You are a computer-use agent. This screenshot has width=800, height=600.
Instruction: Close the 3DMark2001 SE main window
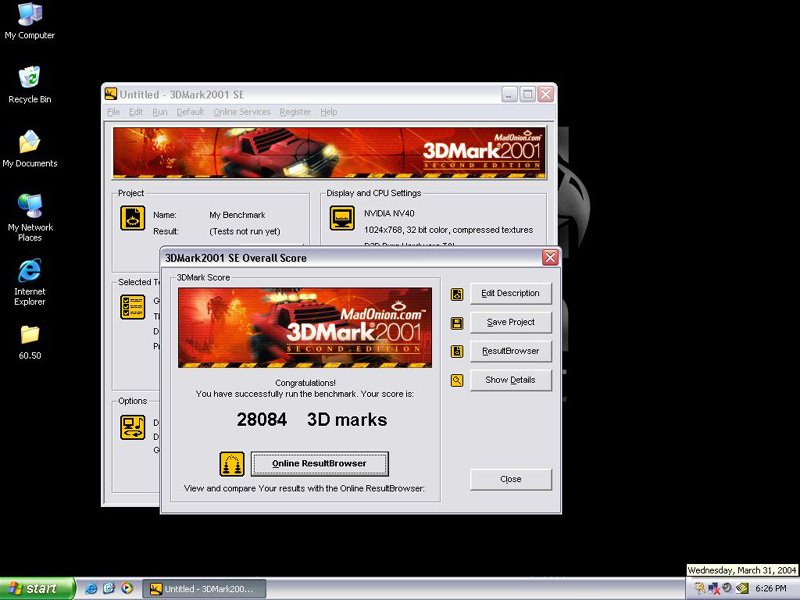coord(545,94)
